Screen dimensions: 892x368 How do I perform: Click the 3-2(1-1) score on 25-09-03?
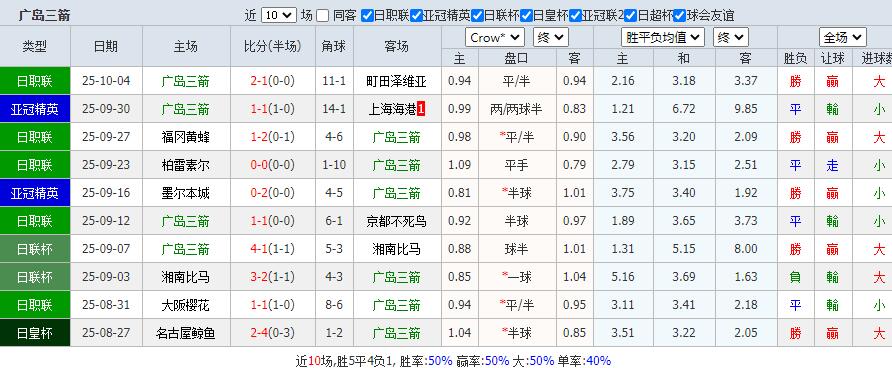click(x=272, y=277)
